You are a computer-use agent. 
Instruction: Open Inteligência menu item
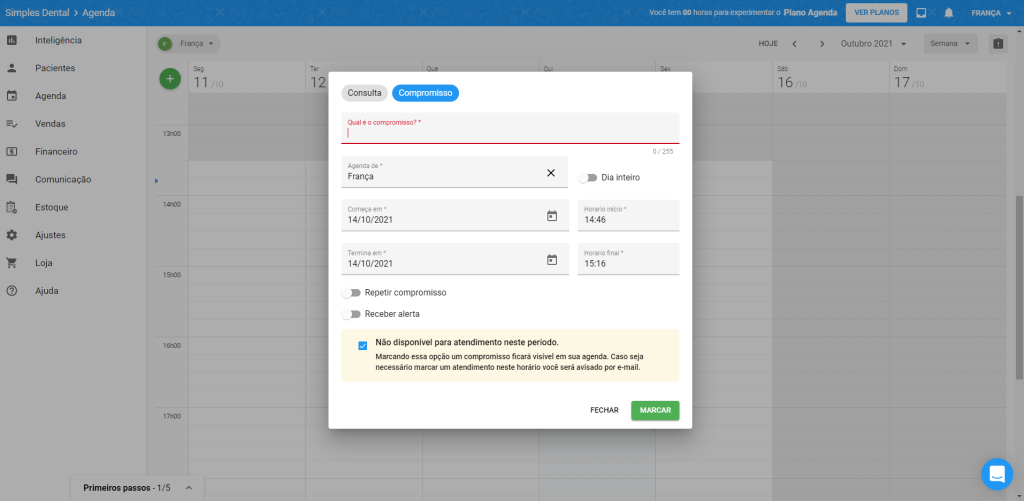pyautogui.click(x=58, y=40)
